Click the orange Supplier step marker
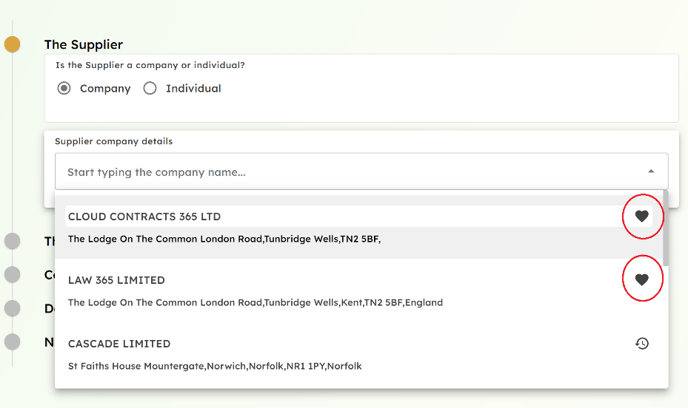The height and width of the screenshot is (408, 688). (12, 44)
